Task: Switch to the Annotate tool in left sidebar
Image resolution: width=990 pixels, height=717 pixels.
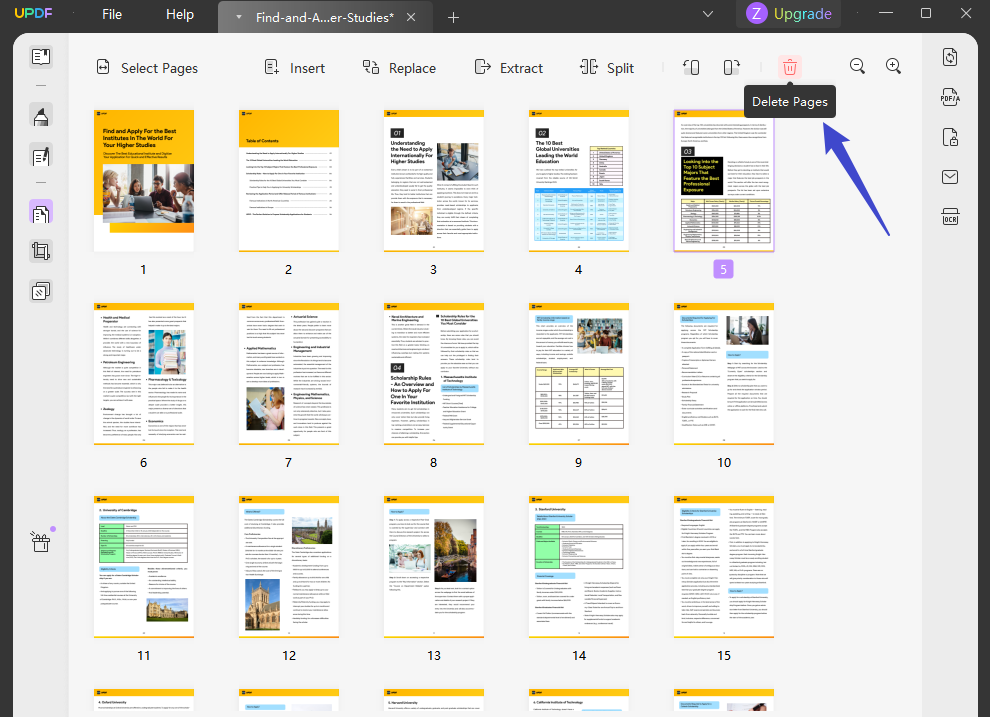Action: click(x=40, y=115)
